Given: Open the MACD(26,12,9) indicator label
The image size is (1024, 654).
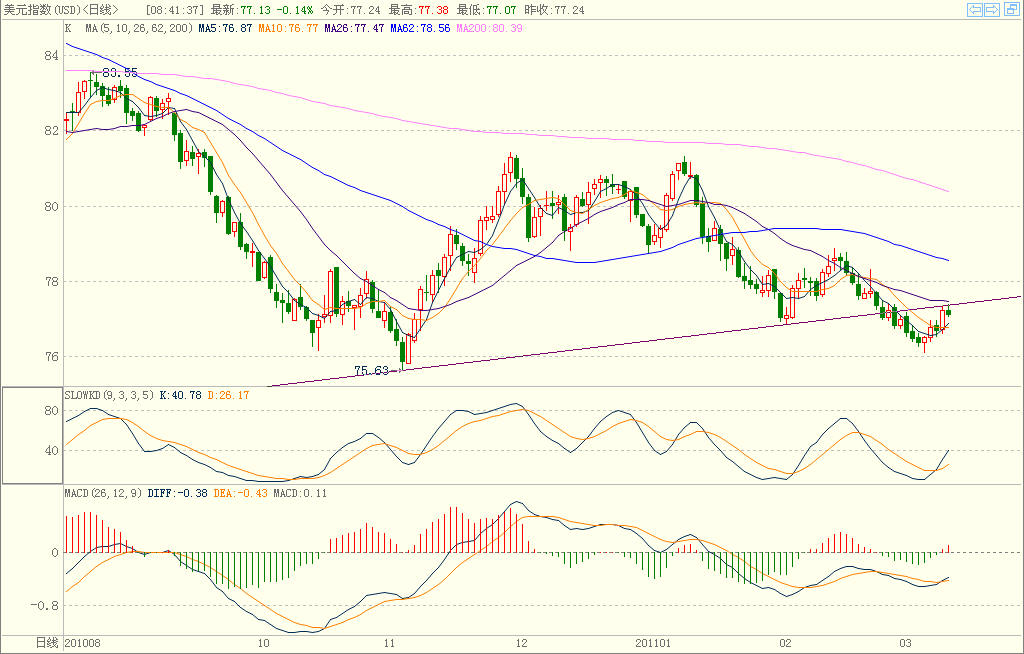Looking at the screenshot, I should 103,493.
